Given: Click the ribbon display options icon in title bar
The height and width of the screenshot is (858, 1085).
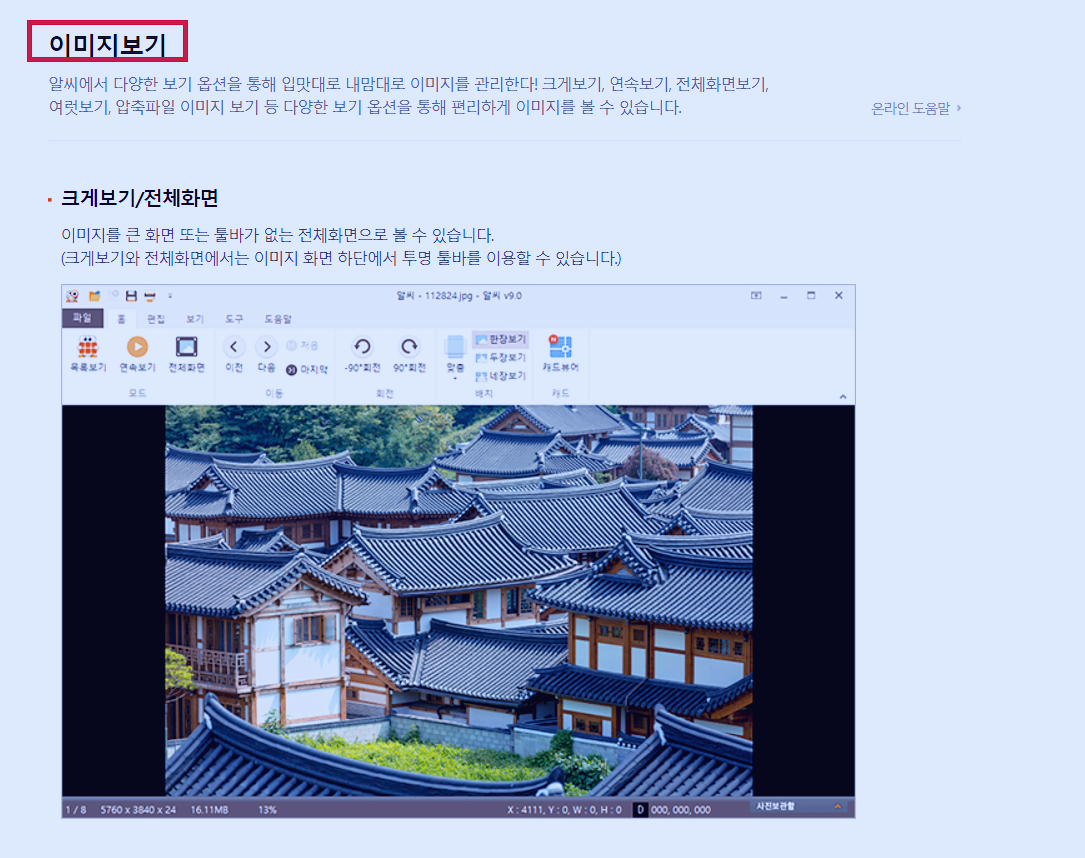Looking at the screenshot, I should 756,295.
